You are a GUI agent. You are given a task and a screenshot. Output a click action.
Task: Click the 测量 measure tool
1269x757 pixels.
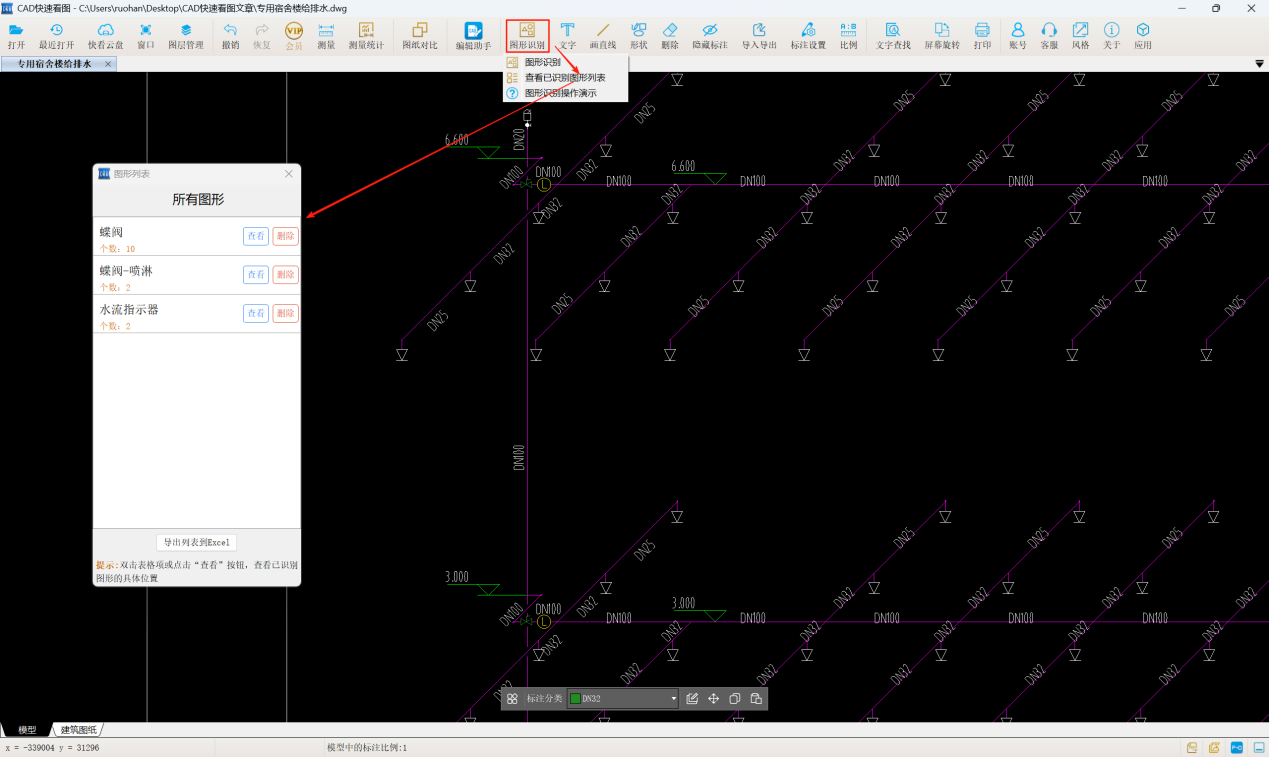[326, 36]
